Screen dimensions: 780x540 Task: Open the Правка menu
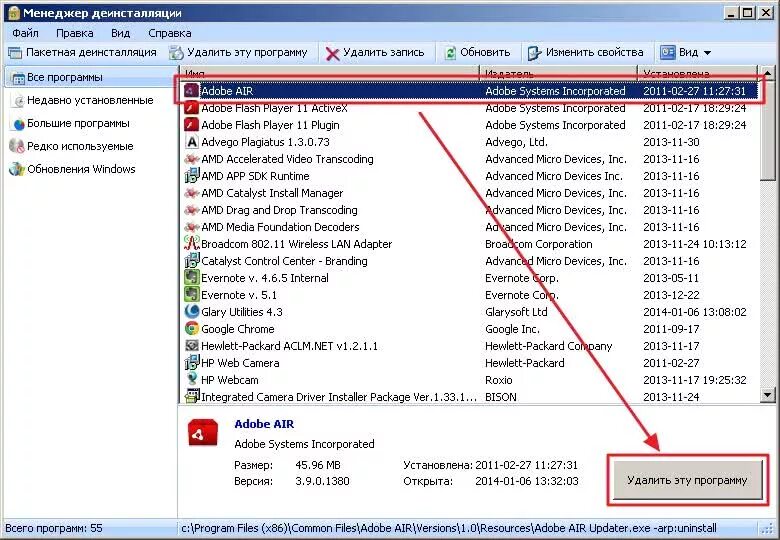[x=75, y=33]
